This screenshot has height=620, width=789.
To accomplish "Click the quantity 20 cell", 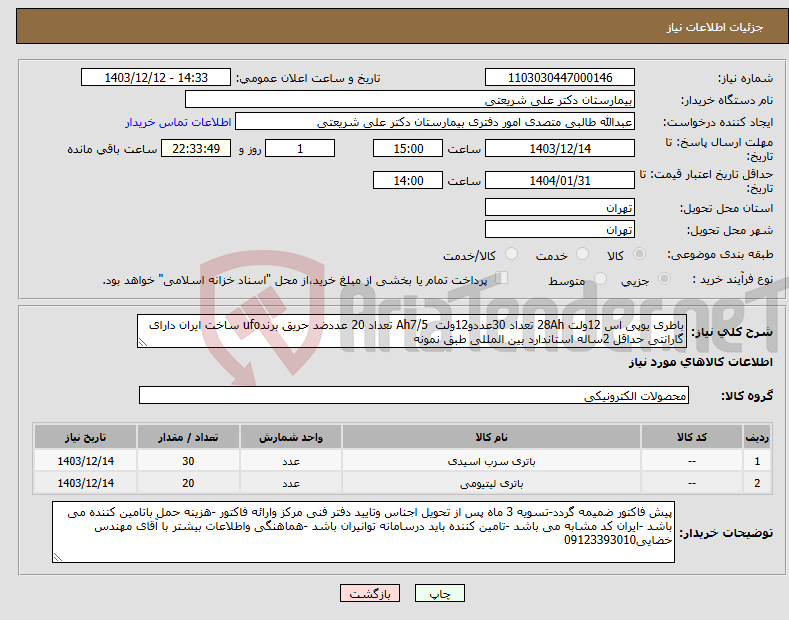I will coord(188,483).
